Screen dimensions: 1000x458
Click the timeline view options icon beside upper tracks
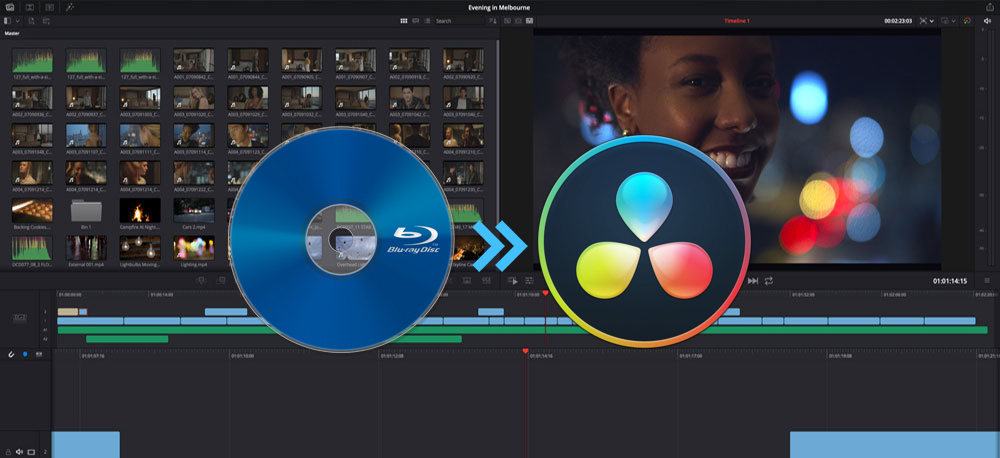click(19, 316)
